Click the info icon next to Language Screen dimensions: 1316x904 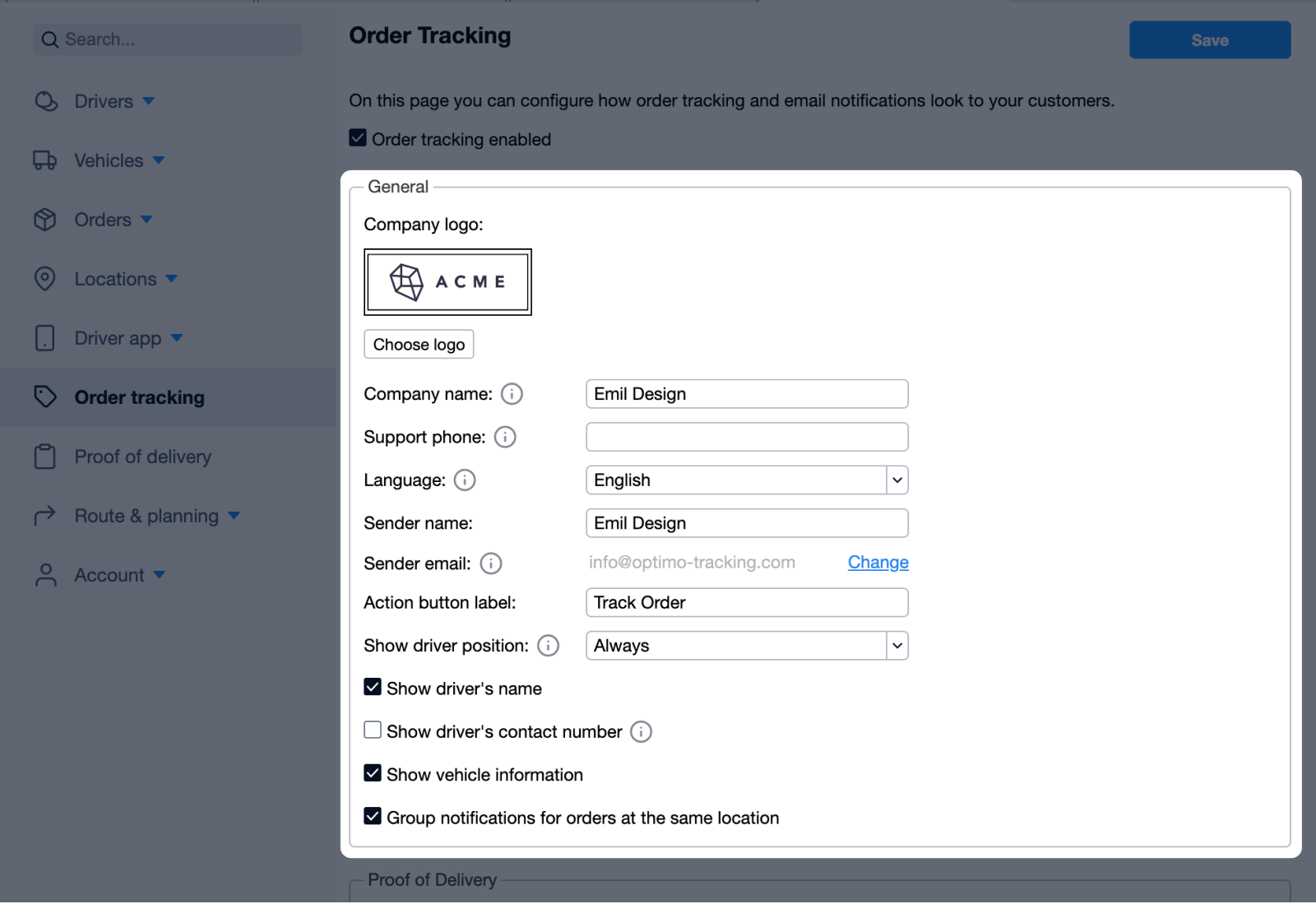pyautogui.click(x=465, y=480)
